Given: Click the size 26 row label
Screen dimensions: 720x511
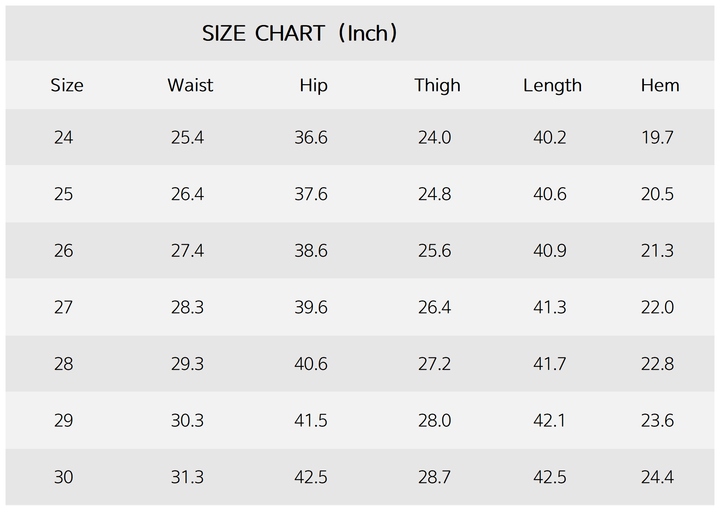Looking at the screenshot, I should (64, 251).
